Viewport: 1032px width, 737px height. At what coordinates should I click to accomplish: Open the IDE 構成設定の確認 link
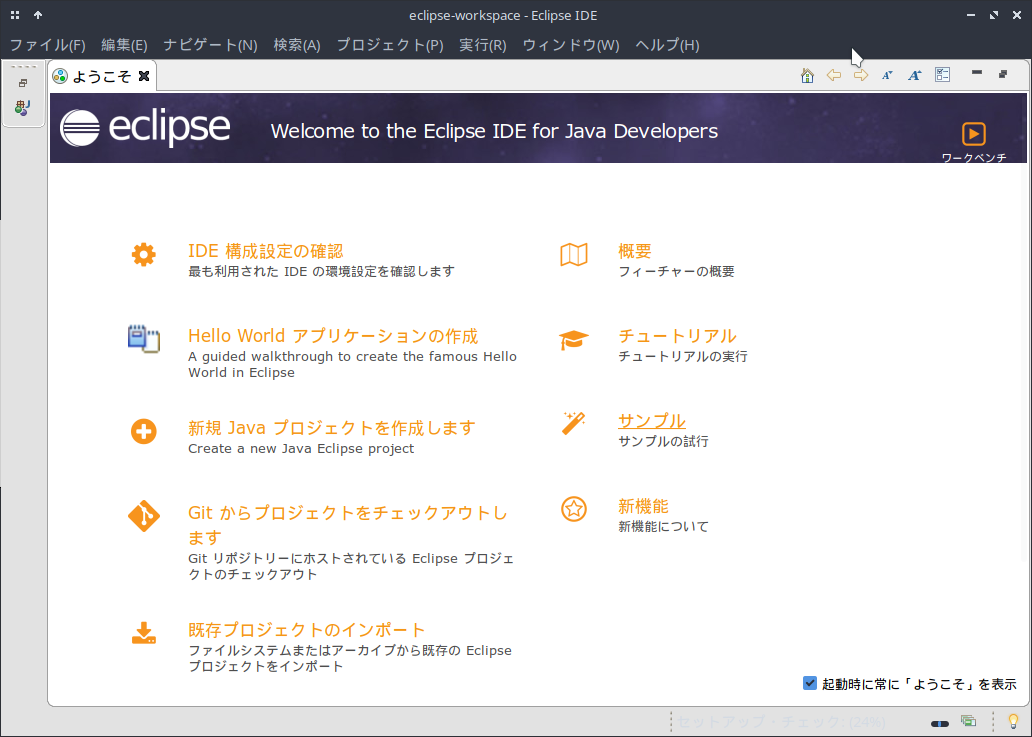pos(266,251)
